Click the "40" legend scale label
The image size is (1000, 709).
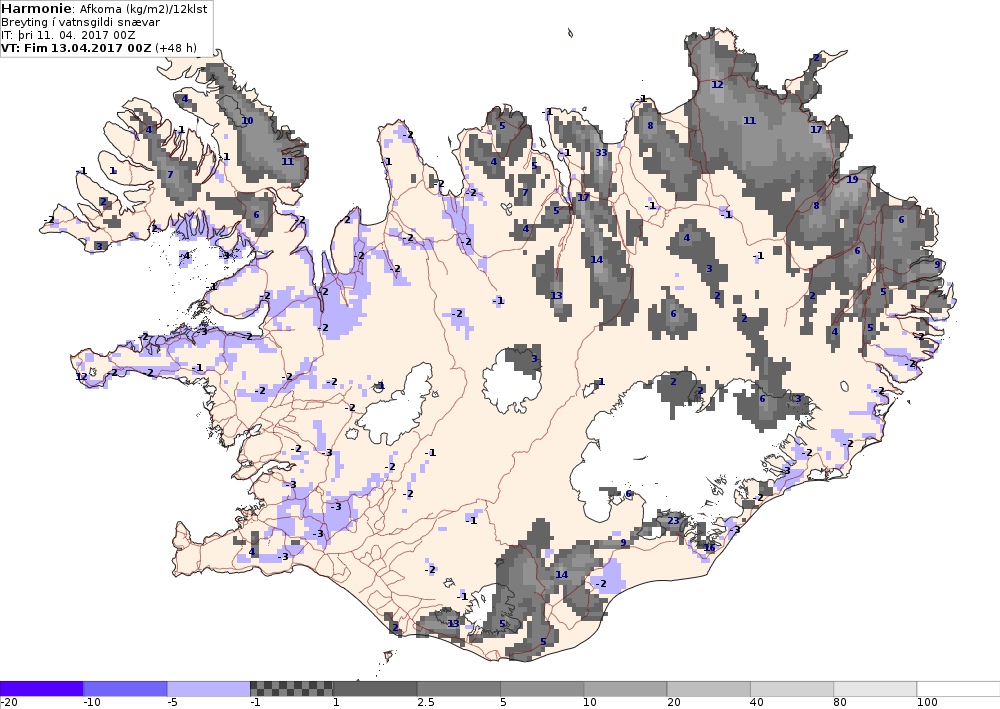pyautogui.click(x=757, y=703)
